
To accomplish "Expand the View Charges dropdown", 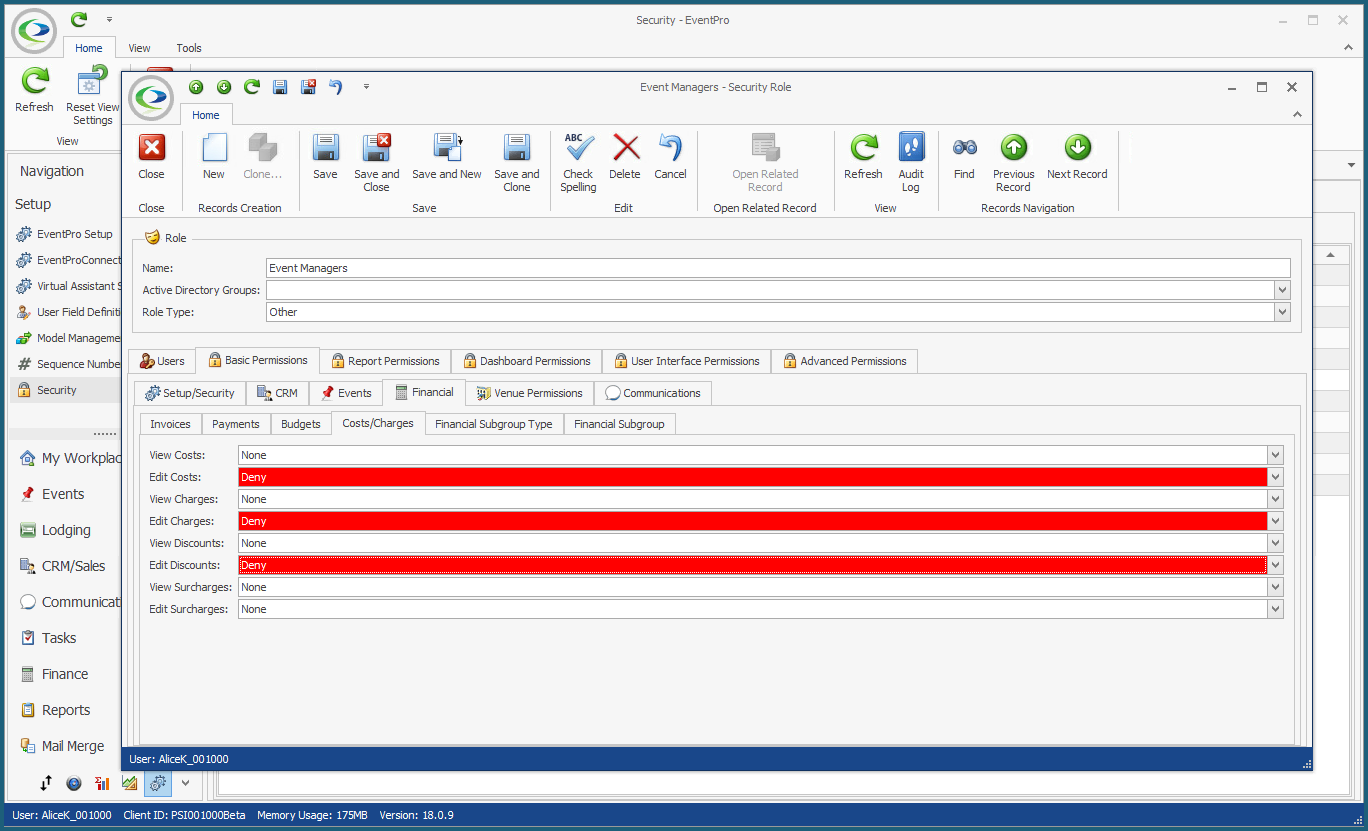I will tap(1275, 499).
